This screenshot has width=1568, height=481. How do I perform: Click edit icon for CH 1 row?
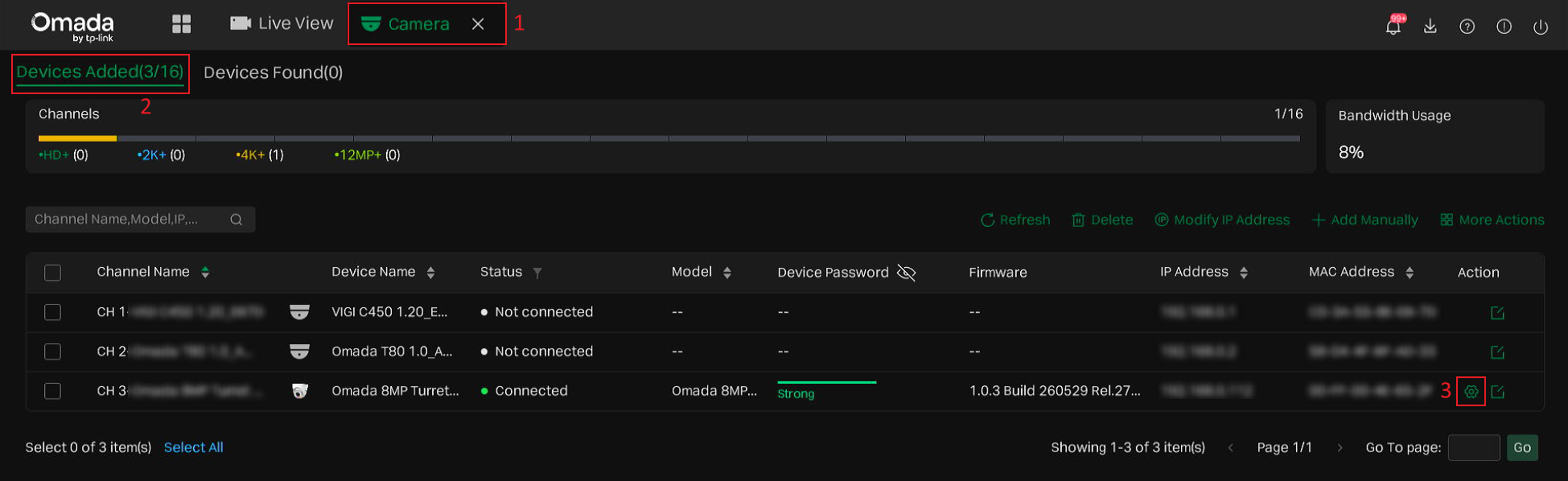[1497, 313]
